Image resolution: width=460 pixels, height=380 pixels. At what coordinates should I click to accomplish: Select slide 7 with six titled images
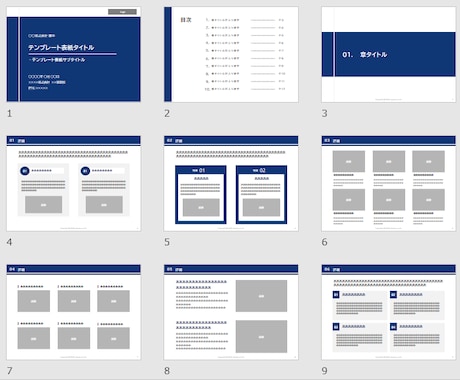(x=74, y=312)
